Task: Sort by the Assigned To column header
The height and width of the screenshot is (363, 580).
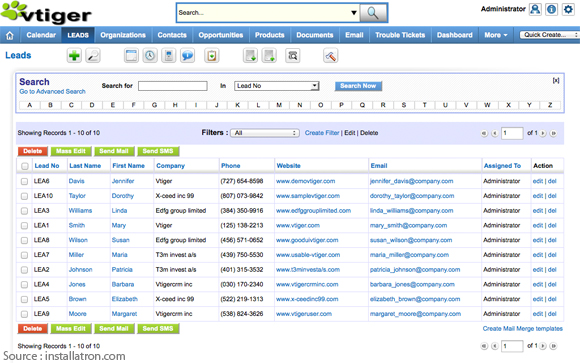Action: [502, 166]
